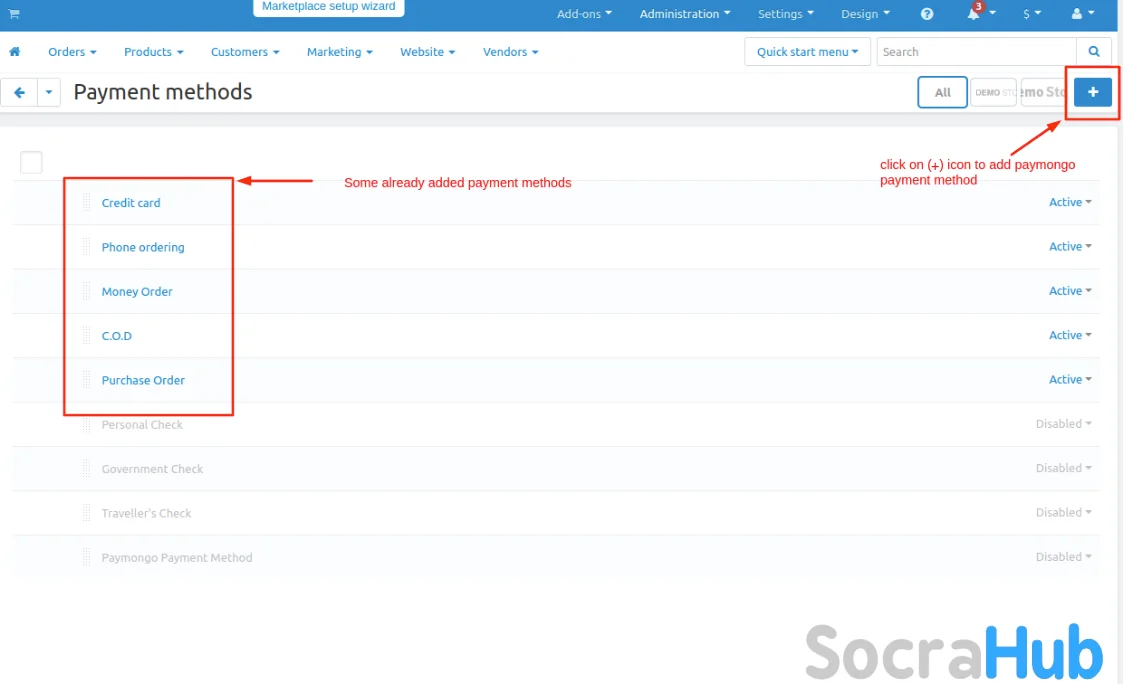Viewport: 1124px width, 684px height.
Task: Open the Orders menu
Action: tap(72, 52)
